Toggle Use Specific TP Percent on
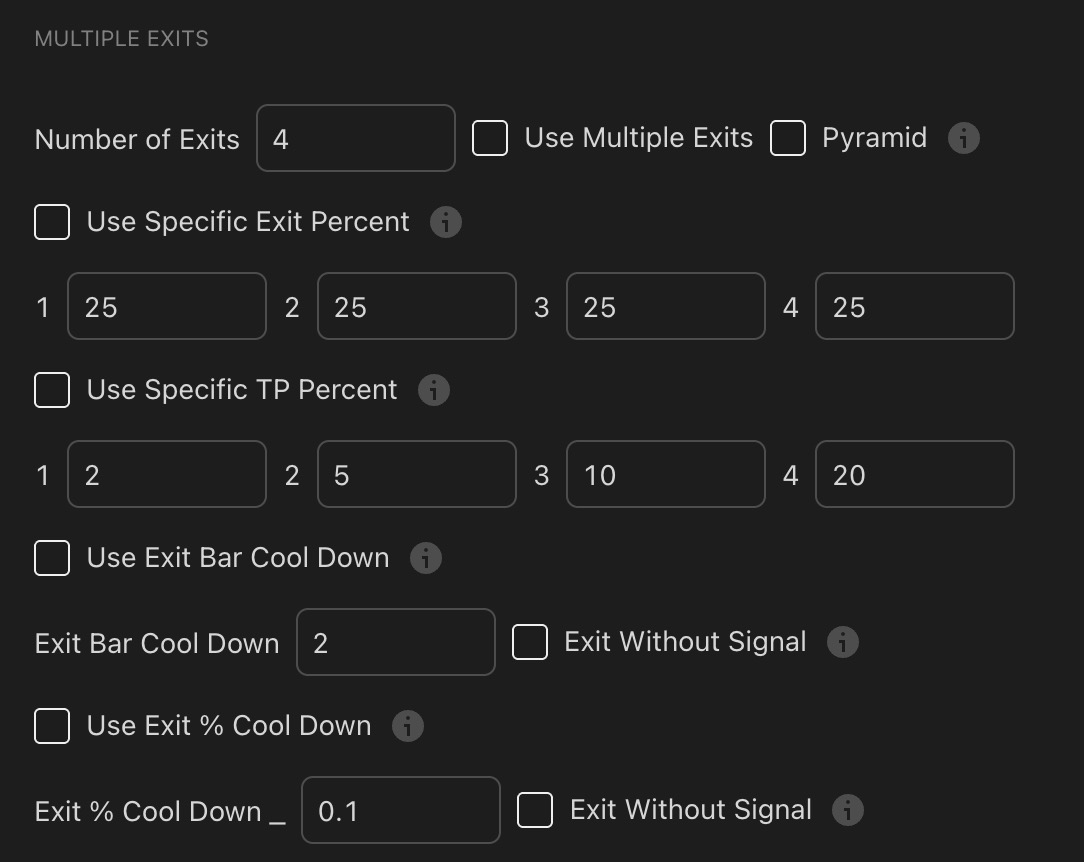The image size is (1084, 862). pos(51,390)
